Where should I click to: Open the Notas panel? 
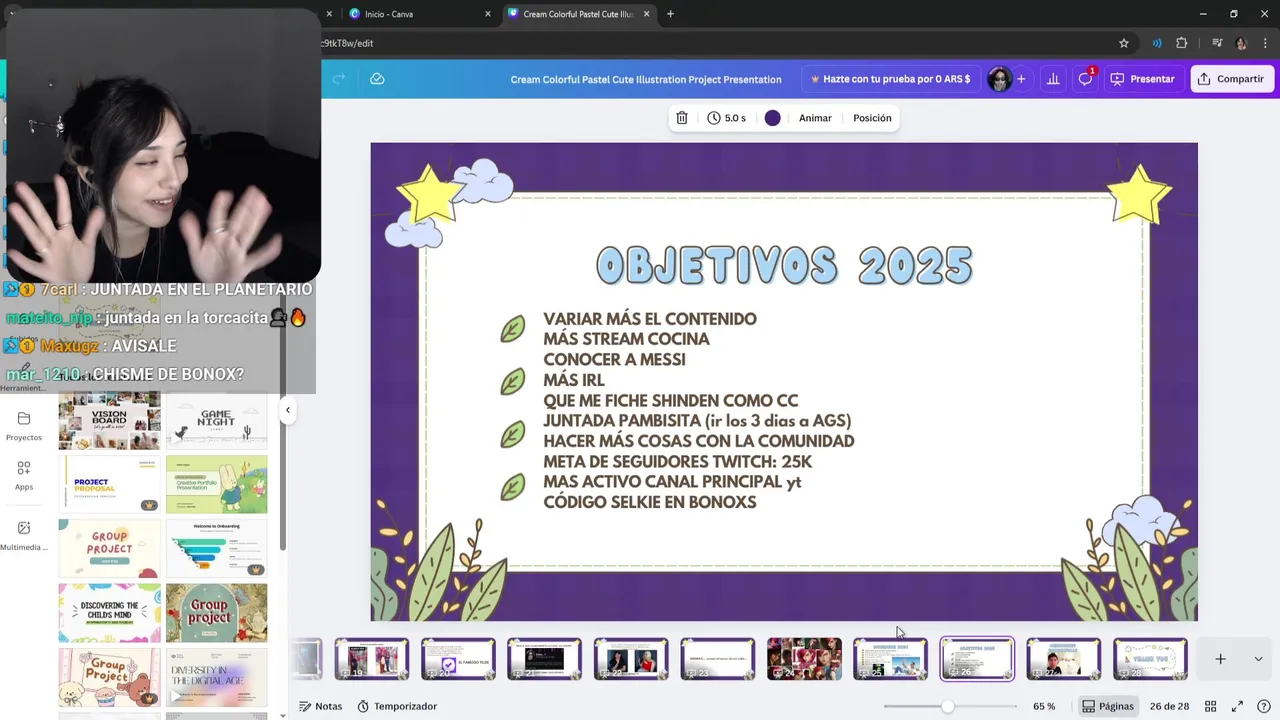[320, 706]
